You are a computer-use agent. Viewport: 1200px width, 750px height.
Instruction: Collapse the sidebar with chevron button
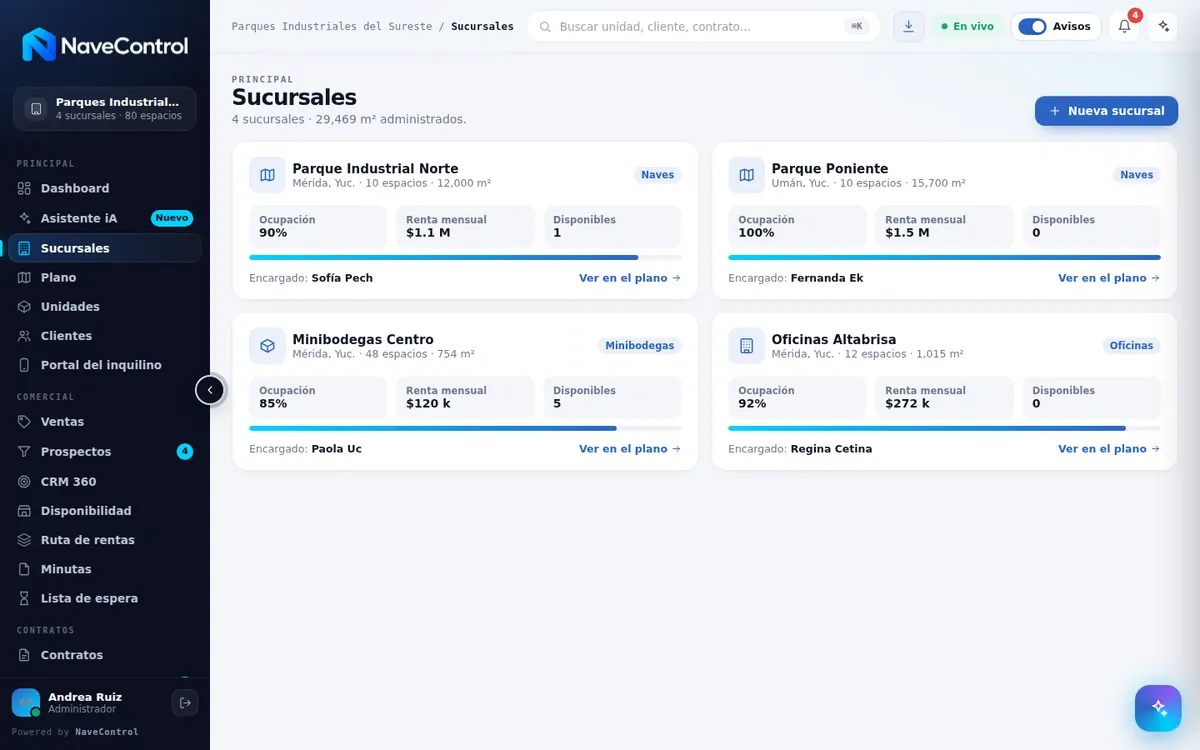tap(210, 390)
